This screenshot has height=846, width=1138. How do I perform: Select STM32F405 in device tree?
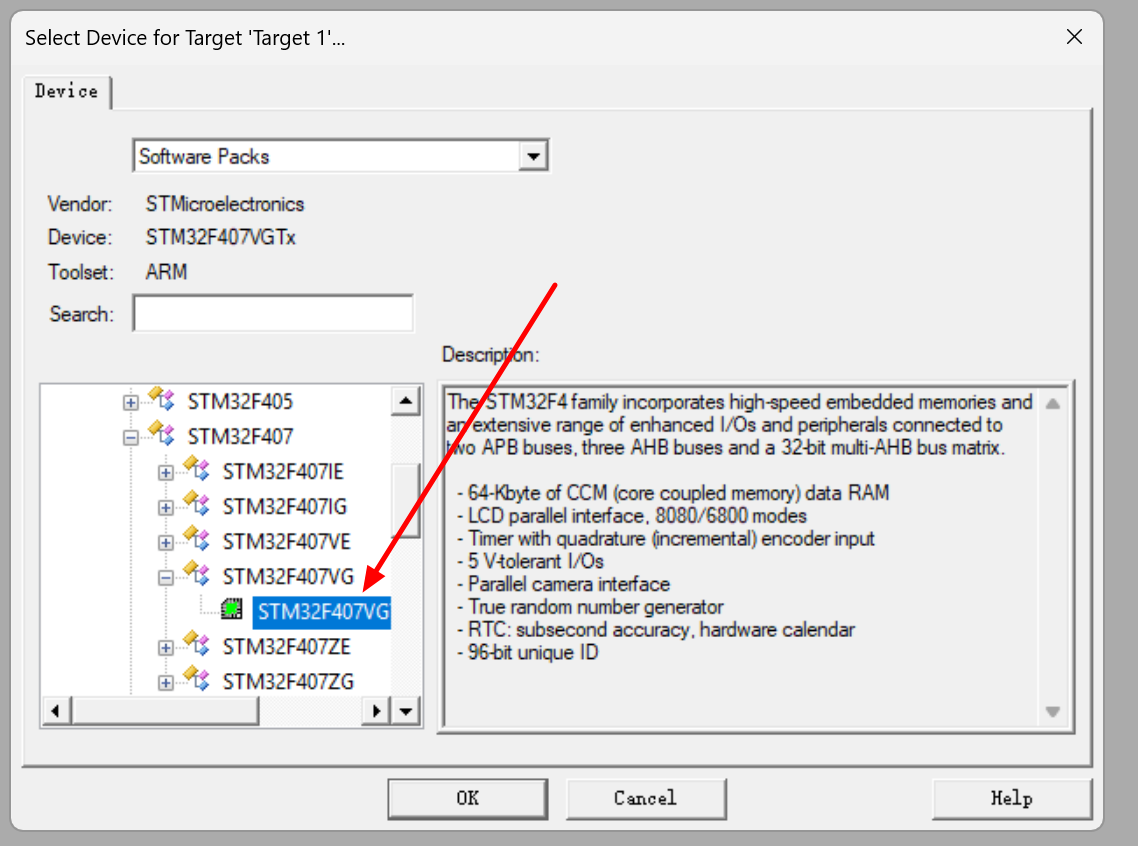tap(240, 401)
